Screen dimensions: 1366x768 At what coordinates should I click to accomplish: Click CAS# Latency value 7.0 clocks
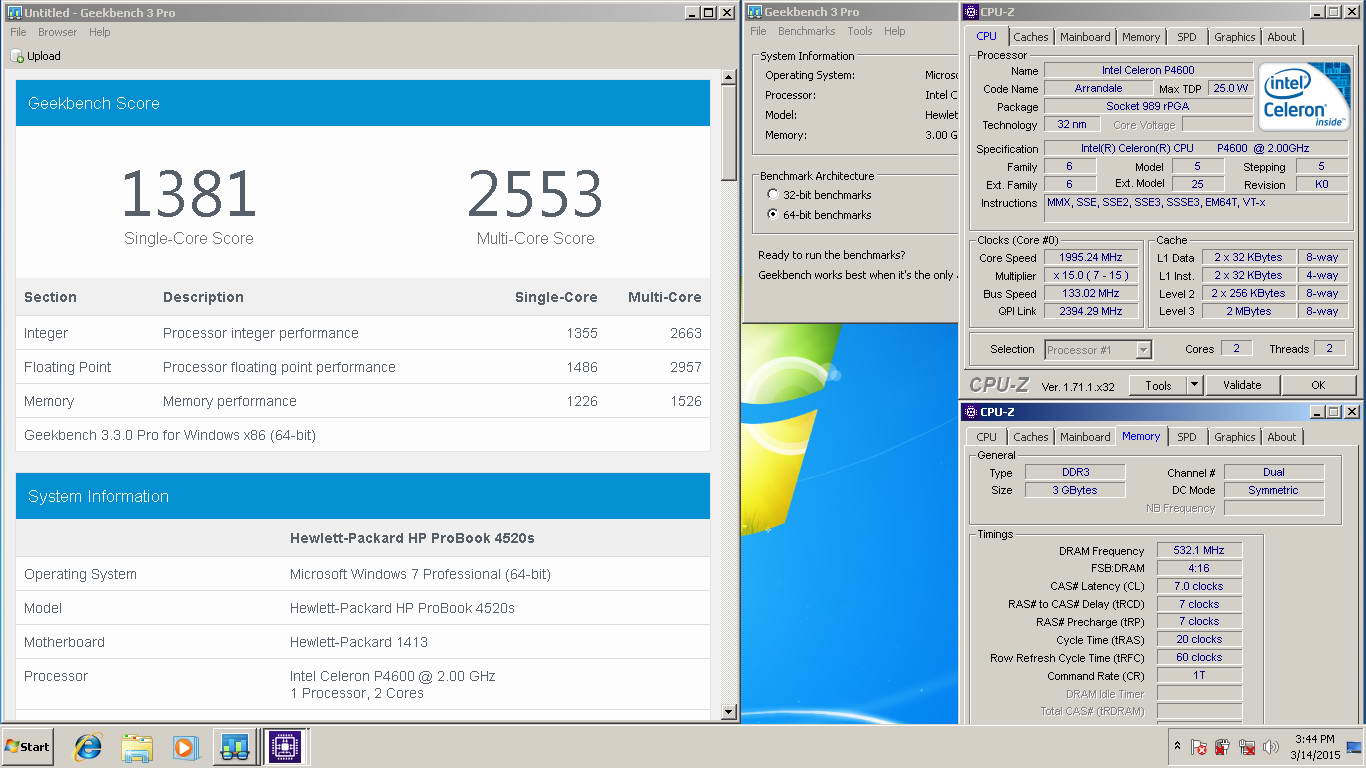coord(1200,586)
